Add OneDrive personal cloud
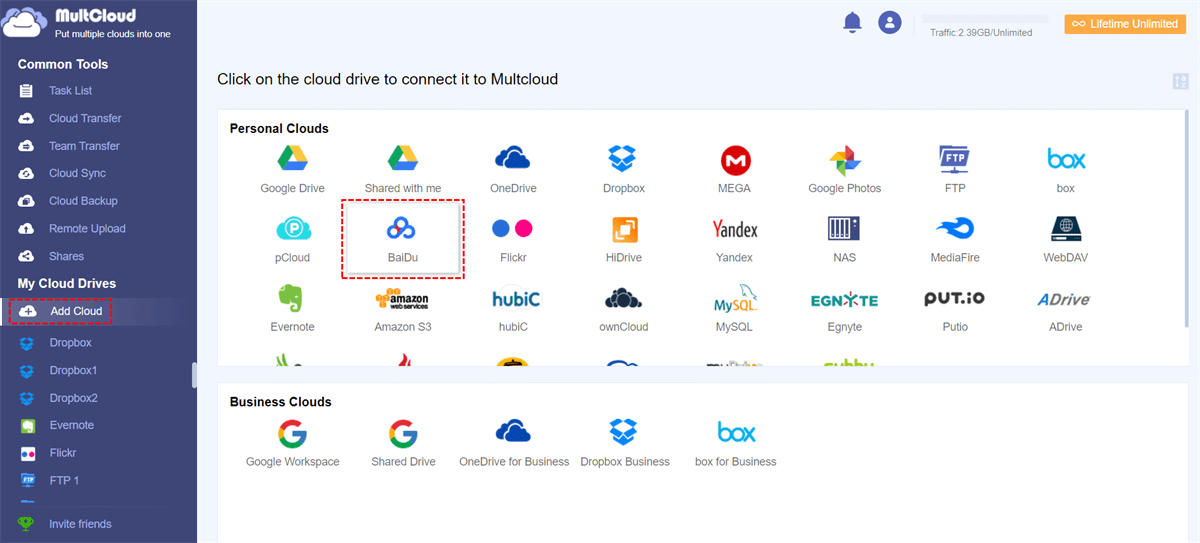This screenshot has width=1200, height=543. pyautogui.click(x=512, y=168)
